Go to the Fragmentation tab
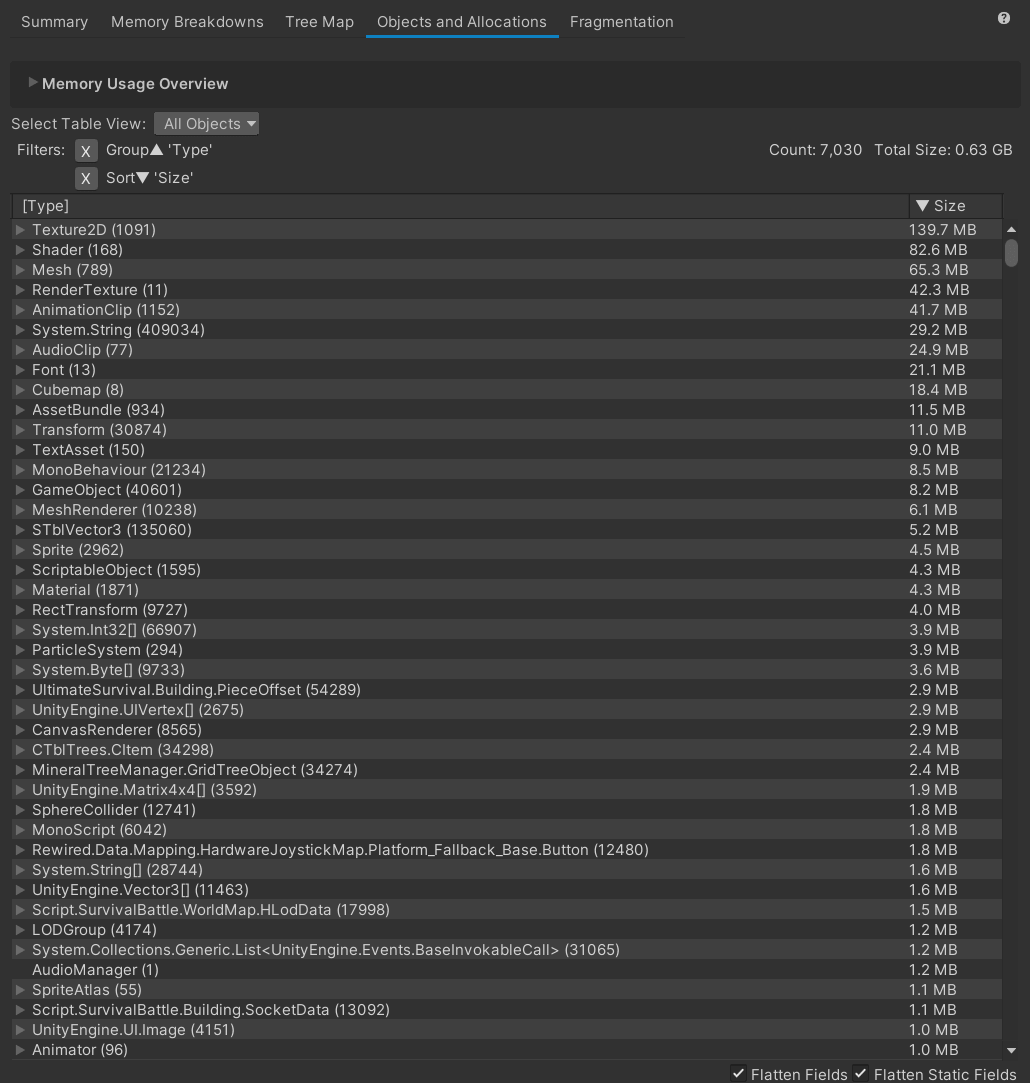Viewport: 1030px width, 1083px height. (x=621, y=21)
